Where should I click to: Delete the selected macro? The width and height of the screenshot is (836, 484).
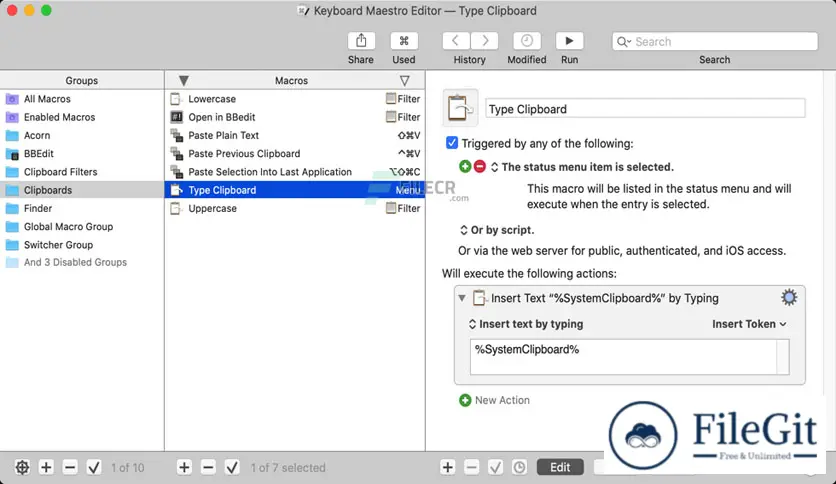(208, 467)
